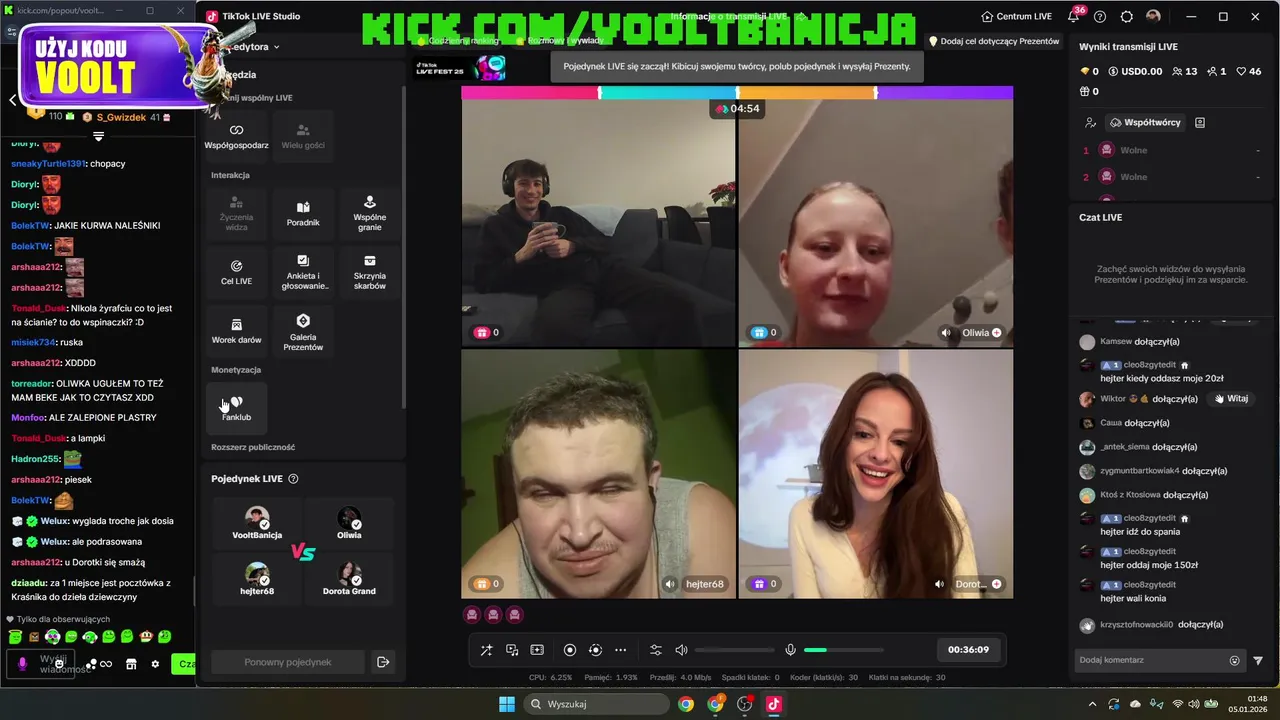The width and height of the screenshot is (1280, 720).
Task: Toggle Dorota's speaker icon in video tile
Action: point(939,584)
